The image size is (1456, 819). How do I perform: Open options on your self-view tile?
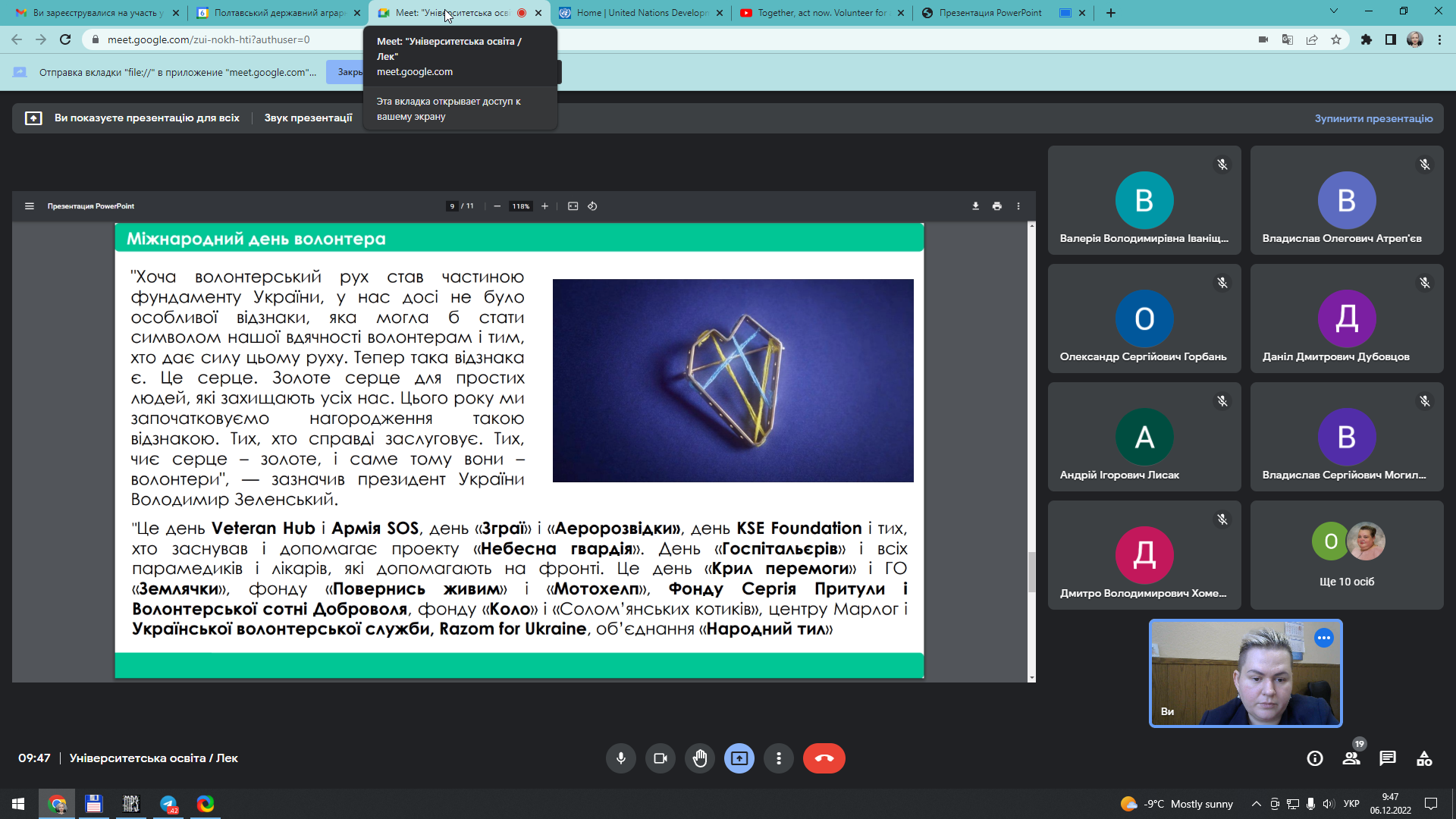(x=1324, y=638)
